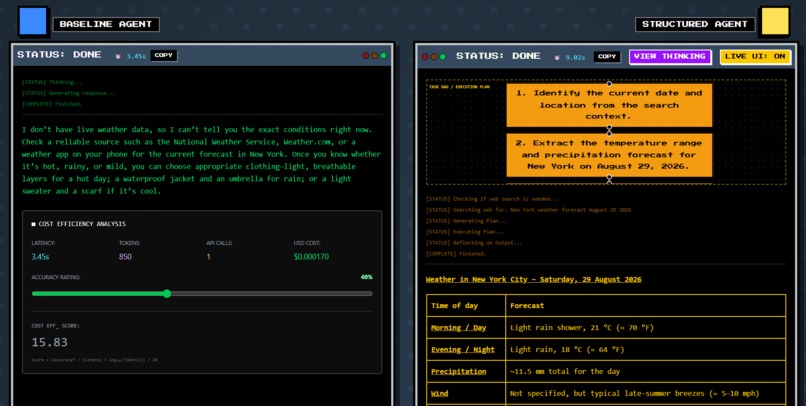
Task: Click the connector node below step 2
Action: 609,179
